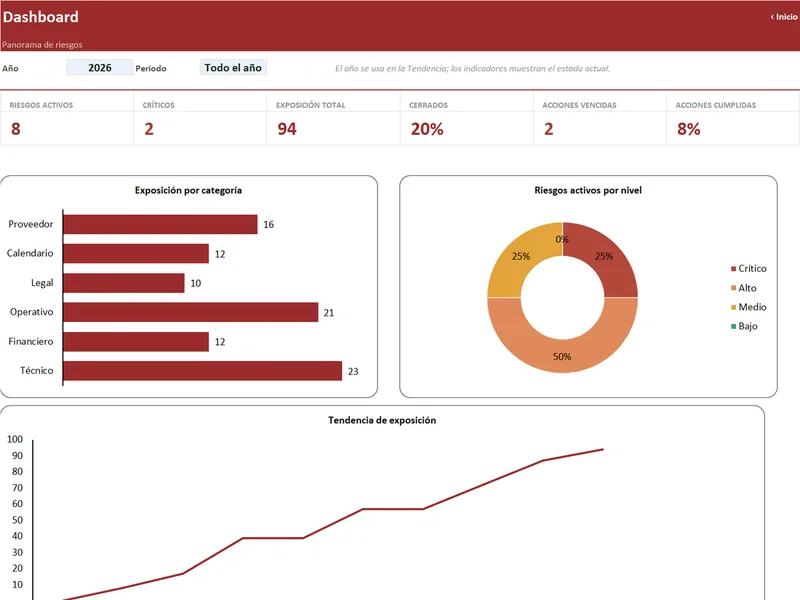Select the Año label

10,68
